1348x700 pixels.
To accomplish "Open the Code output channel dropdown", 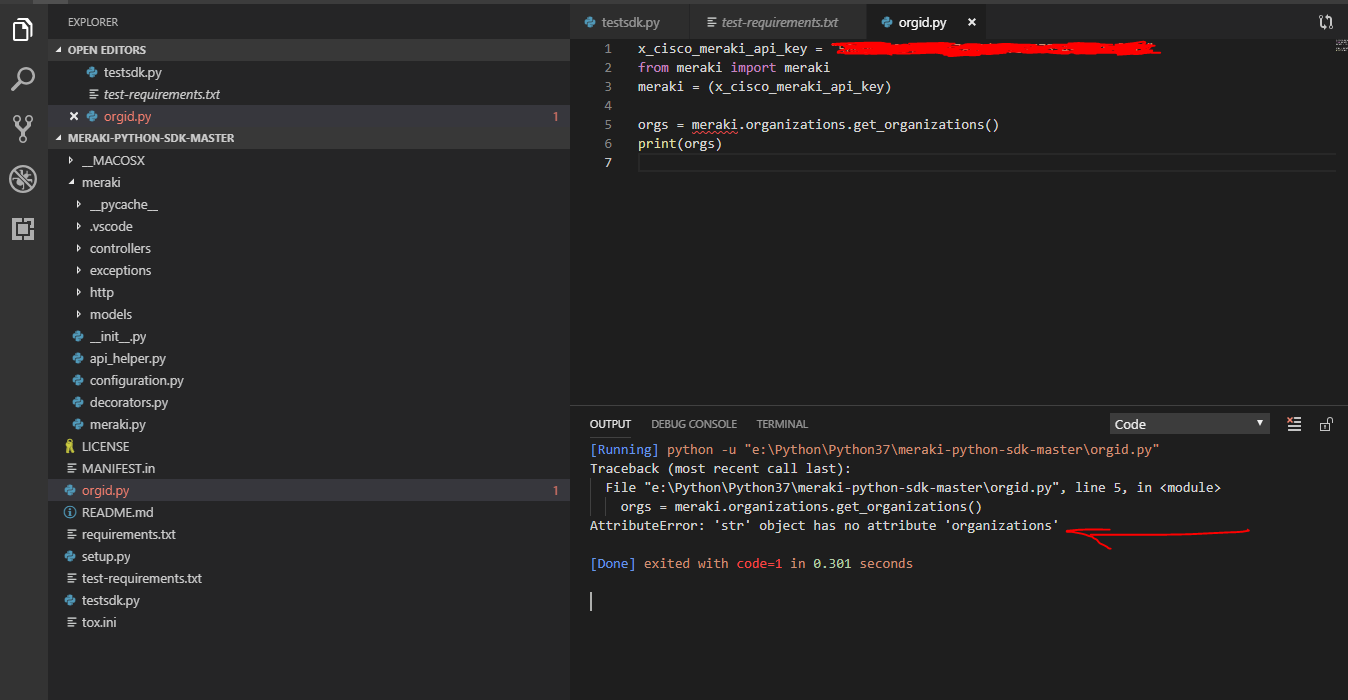I will pos(1189,424).
